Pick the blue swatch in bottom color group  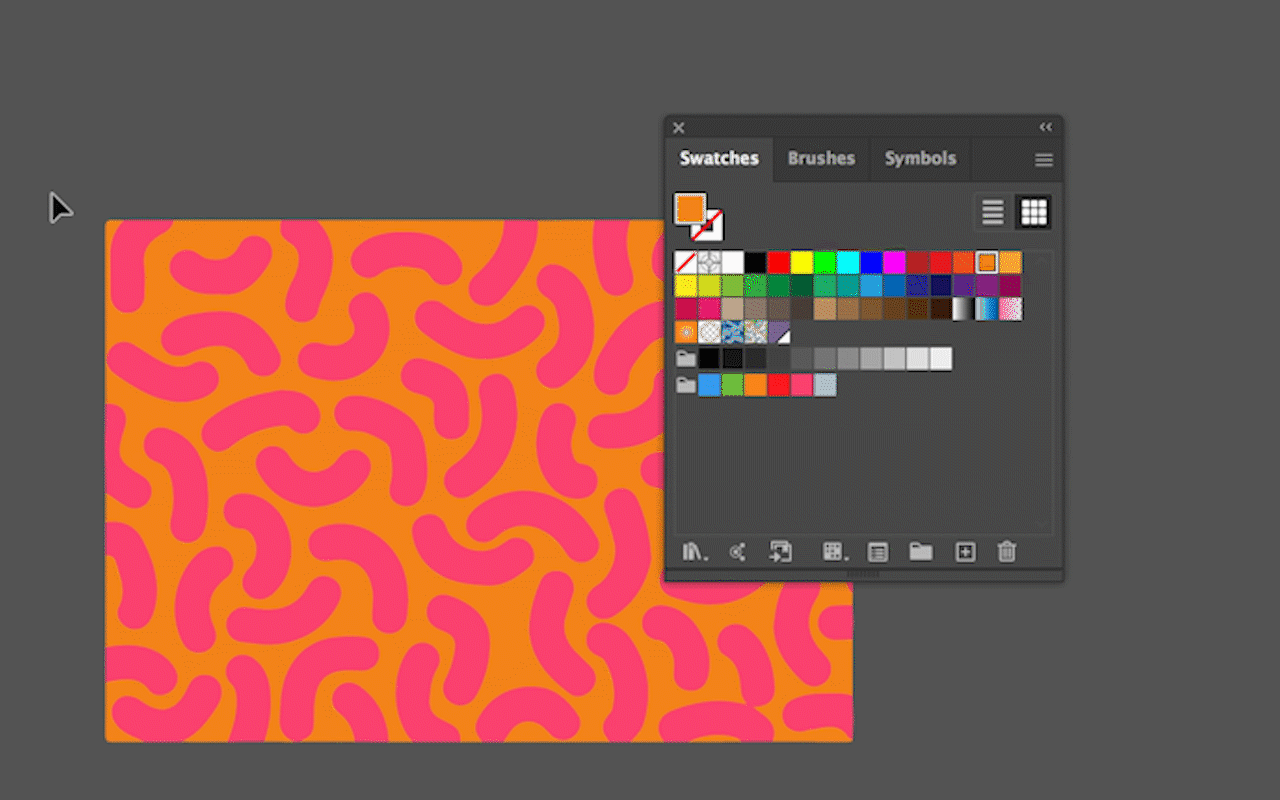(x=709, y=385)
